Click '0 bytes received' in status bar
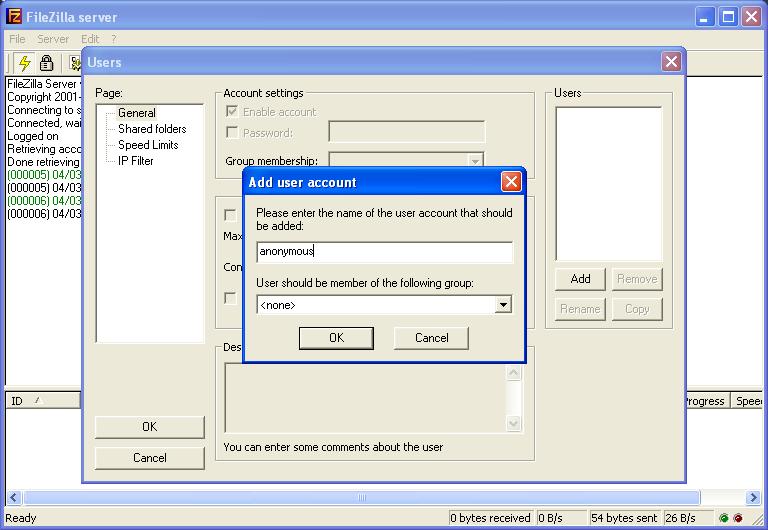This screenshot has height=530, width=768. coord(490,518)
